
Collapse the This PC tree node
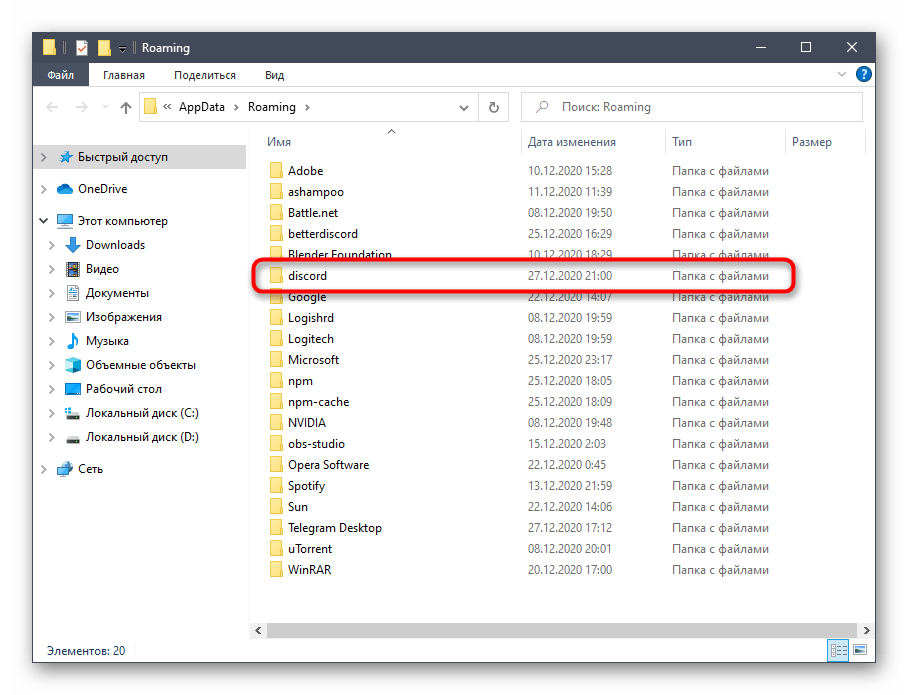pos(44,221)
